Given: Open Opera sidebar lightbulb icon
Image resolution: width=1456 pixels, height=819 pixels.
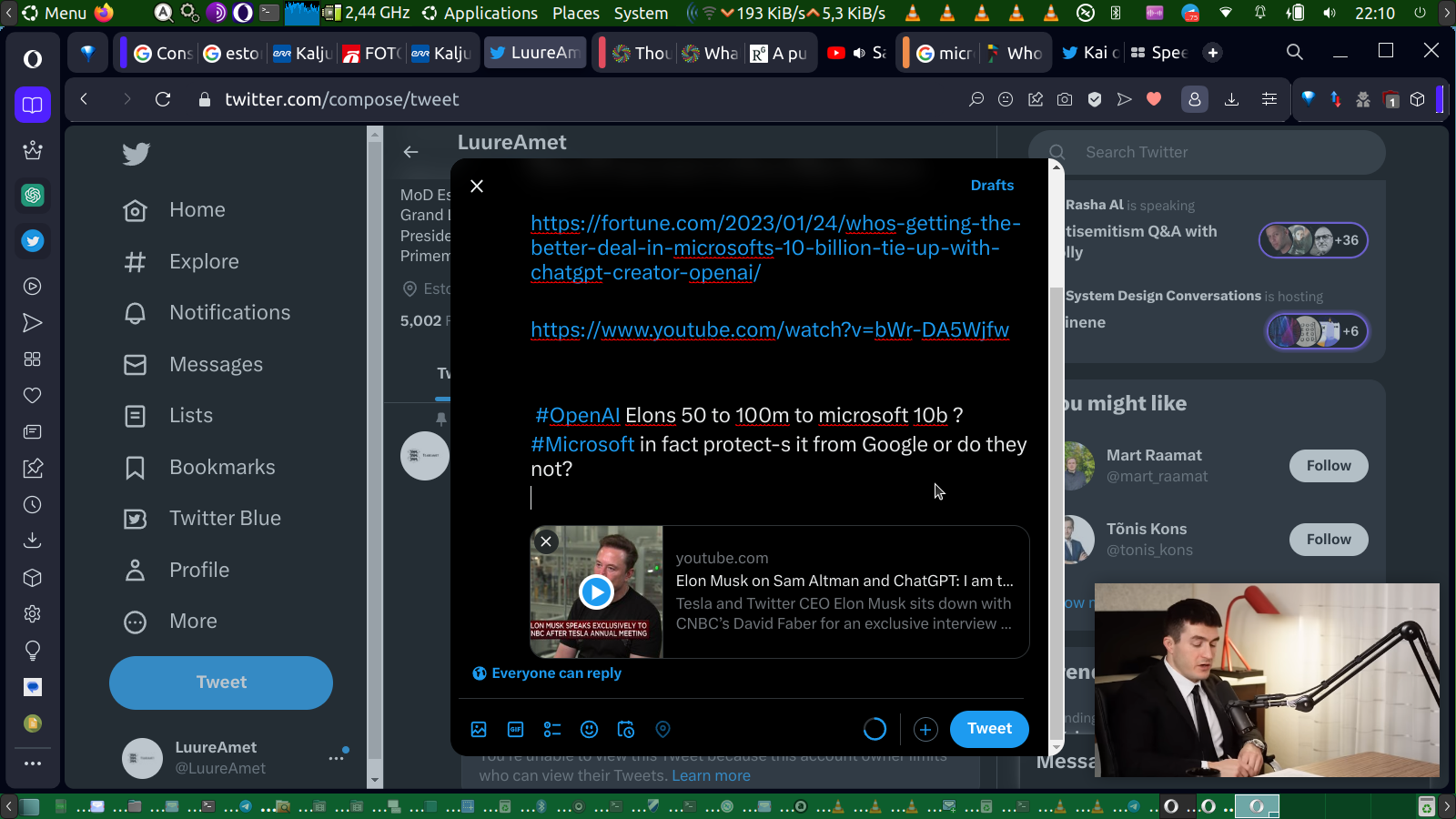Looking at the screenshot, I should (33, 651).
